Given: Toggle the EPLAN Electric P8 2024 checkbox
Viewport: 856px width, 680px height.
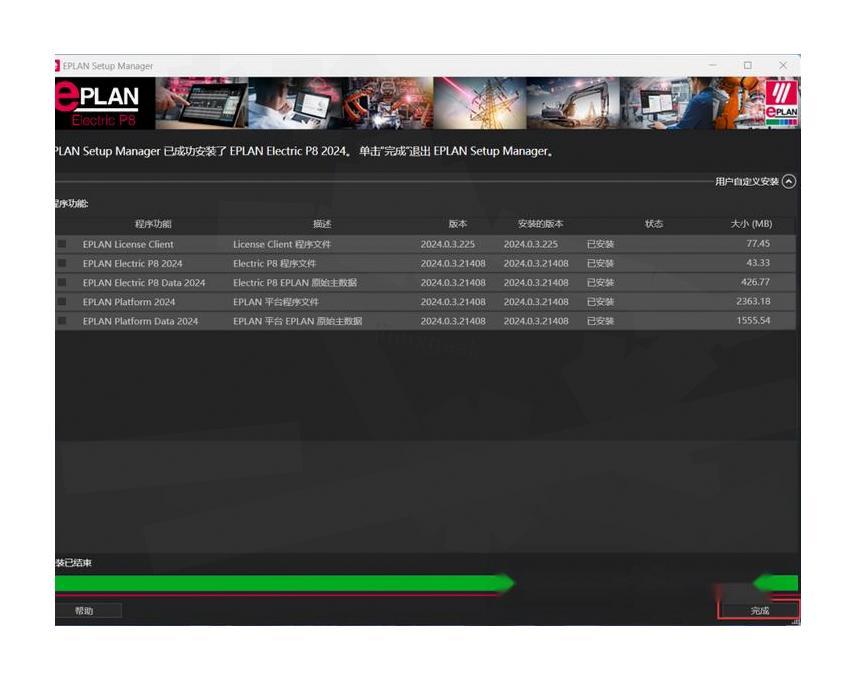Looking at the screenshot, I should pos(62,263).
